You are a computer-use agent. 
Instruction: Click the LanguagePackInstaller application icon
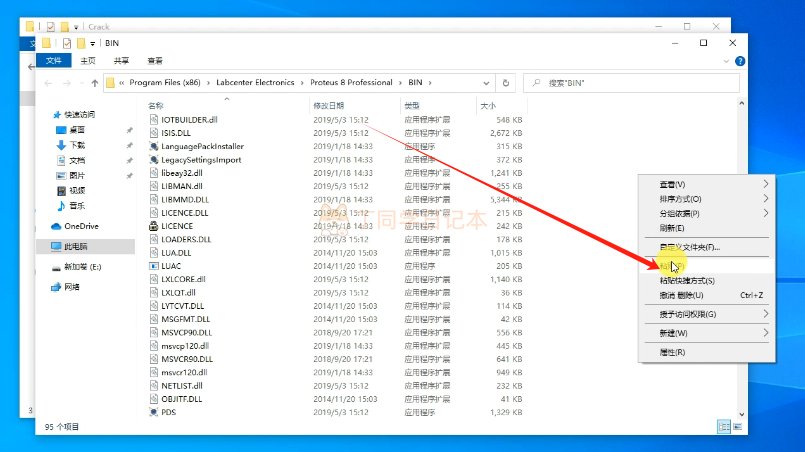pos(153,146)
